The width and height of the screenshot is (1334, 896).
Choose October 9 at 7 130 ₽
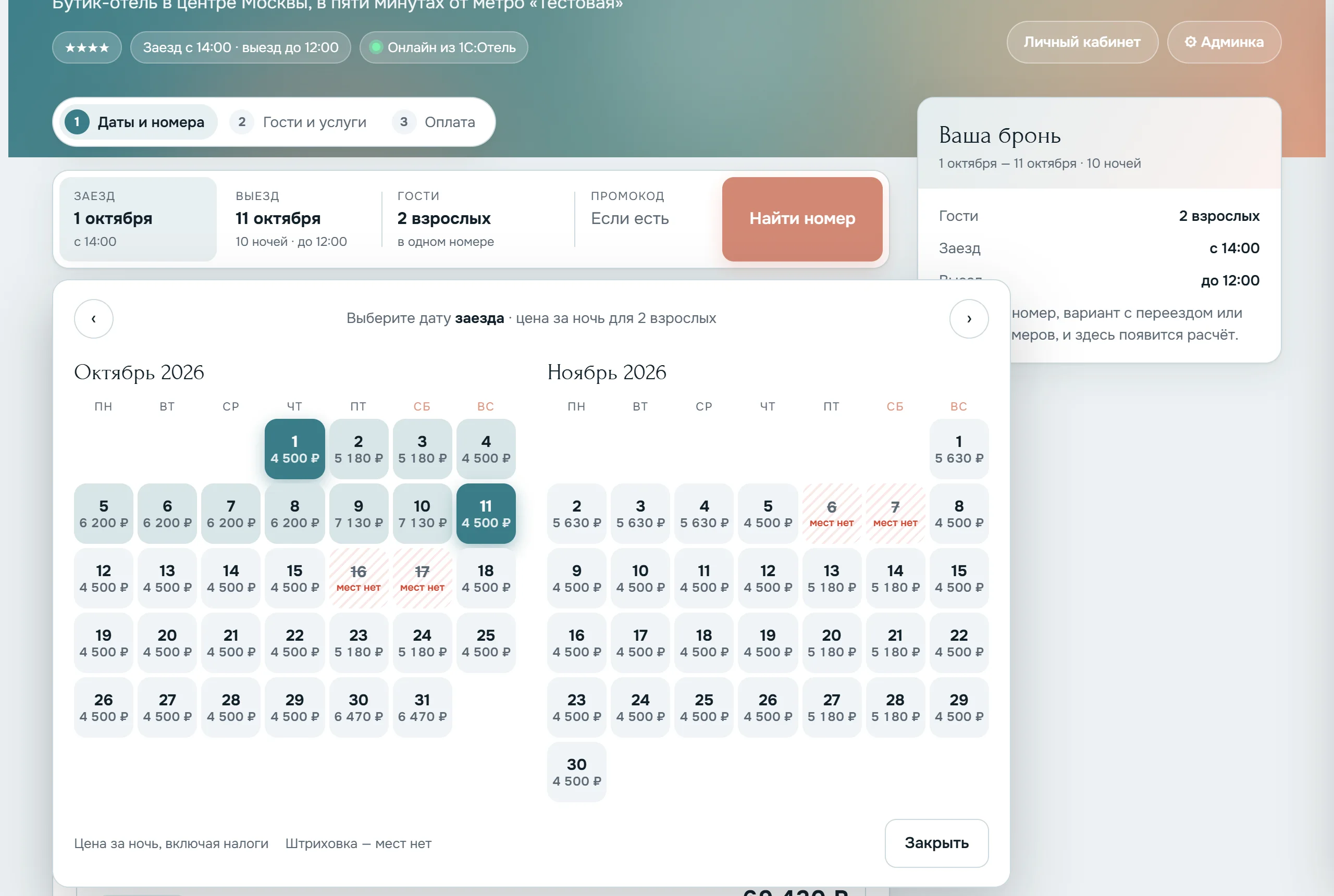point(359,513)
